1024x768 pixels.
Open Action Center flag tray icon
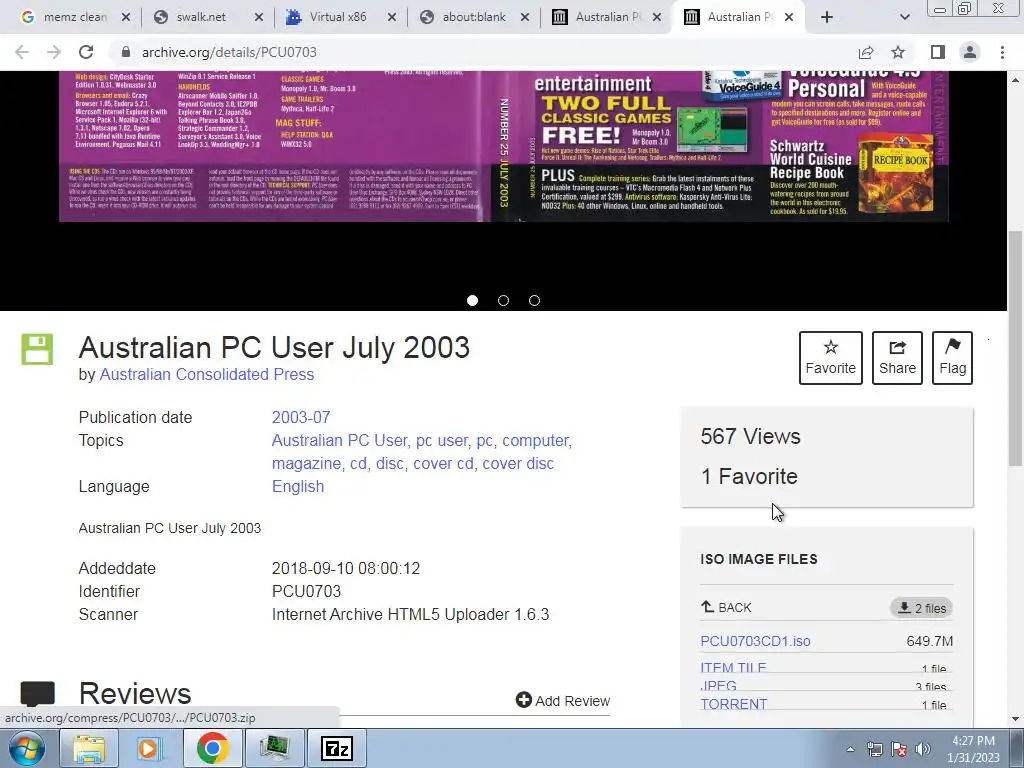899,749
